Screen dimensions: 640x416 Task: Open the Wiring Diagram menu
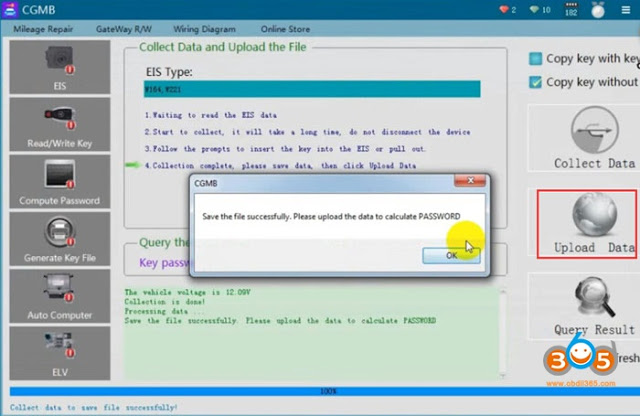(204, 29)
